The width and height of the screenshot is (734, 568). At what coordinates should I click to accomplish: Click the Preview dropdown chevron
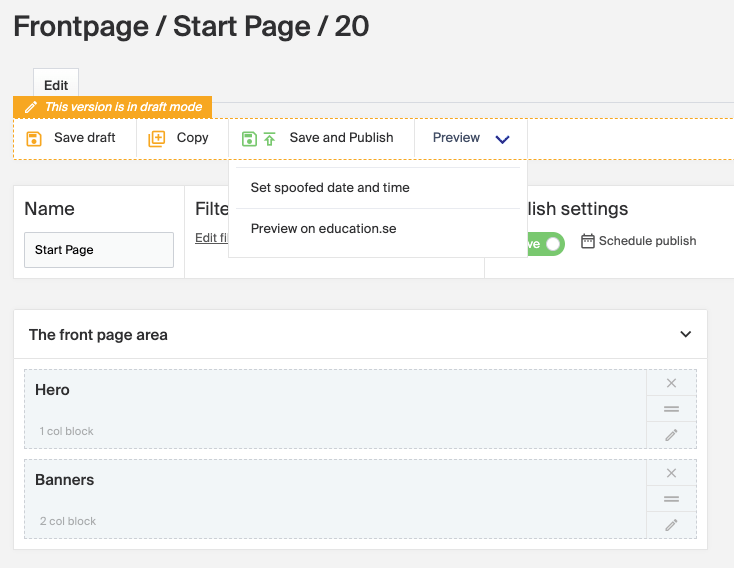pos(503,139)
